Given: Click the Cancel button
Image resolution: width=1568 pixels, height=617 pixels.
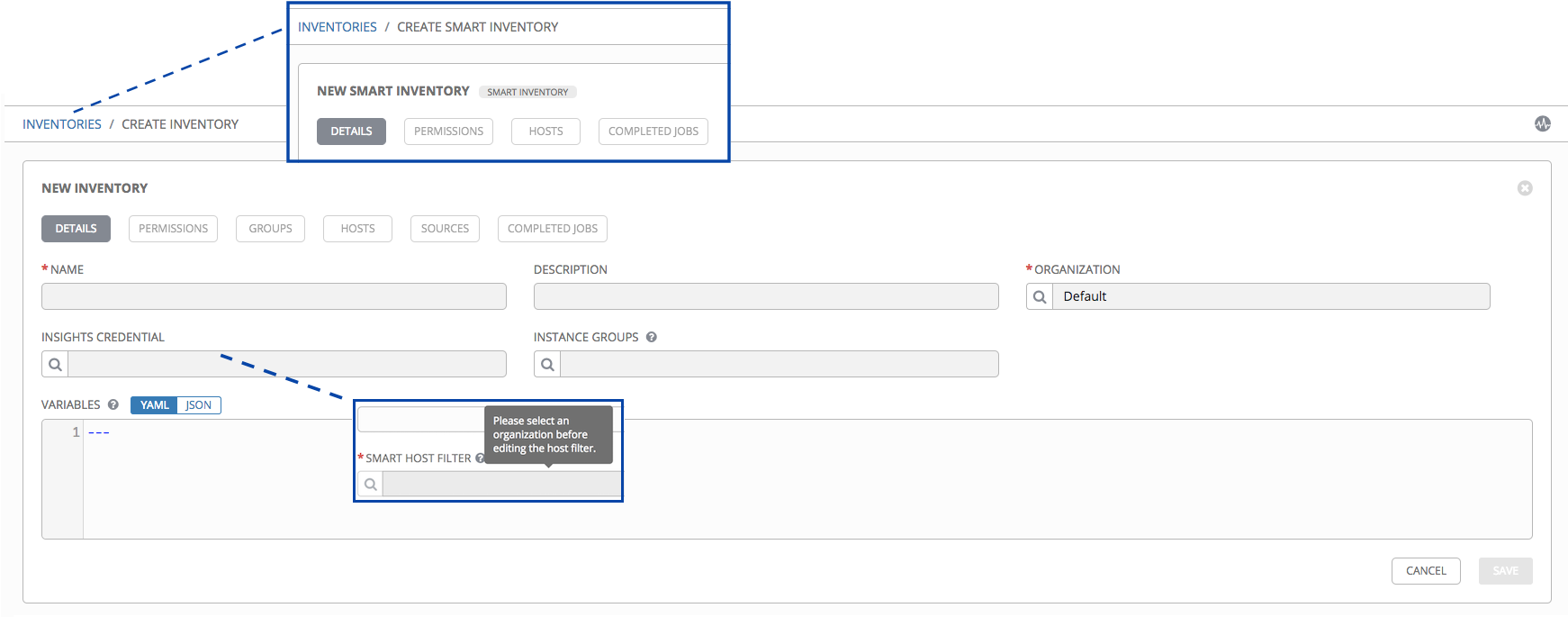Looking at the screenshot, I should [1426, 571].
